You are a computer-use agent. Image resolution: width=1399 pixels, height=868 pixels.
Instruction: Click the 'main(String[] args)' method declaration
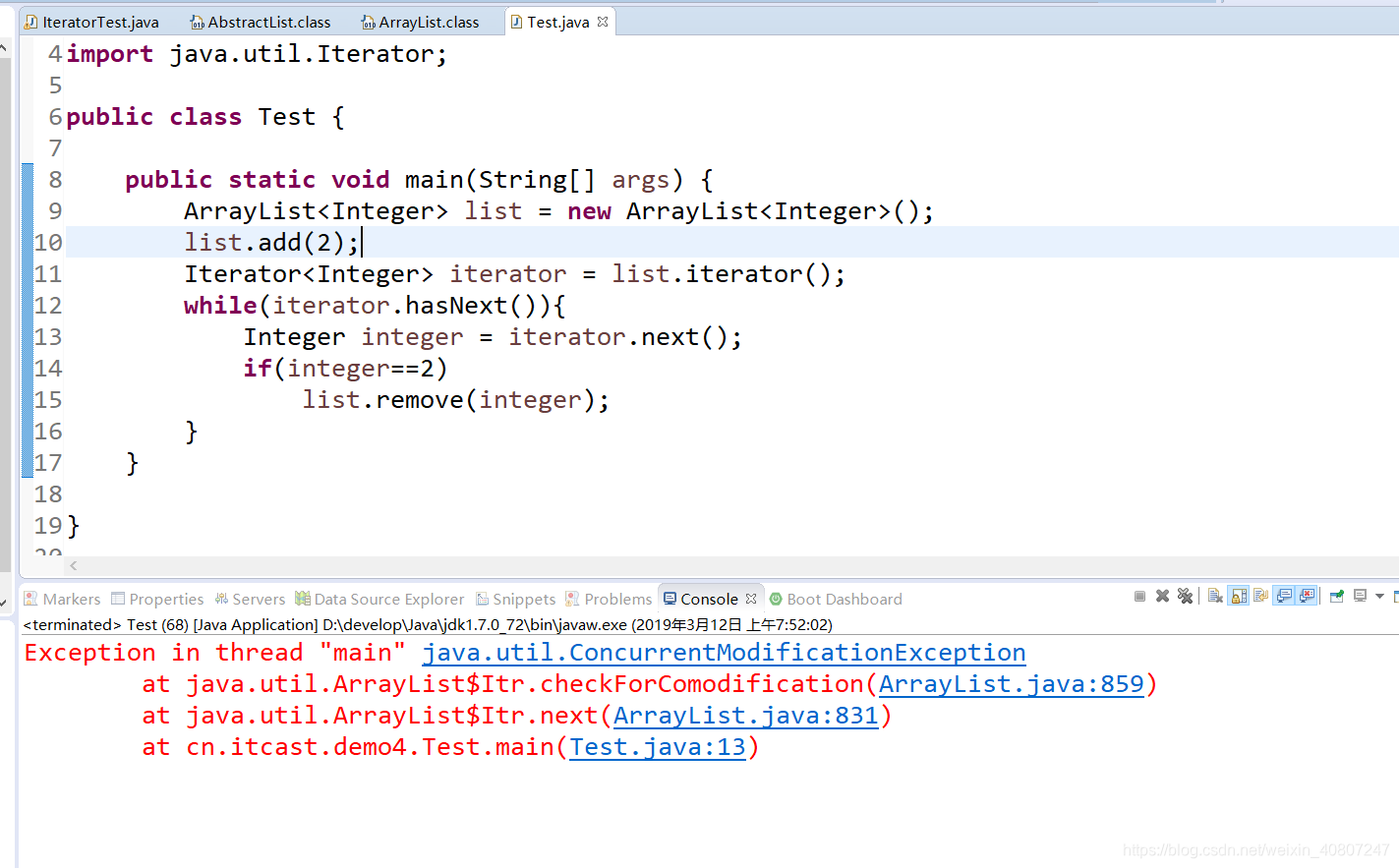click(544, 180)
